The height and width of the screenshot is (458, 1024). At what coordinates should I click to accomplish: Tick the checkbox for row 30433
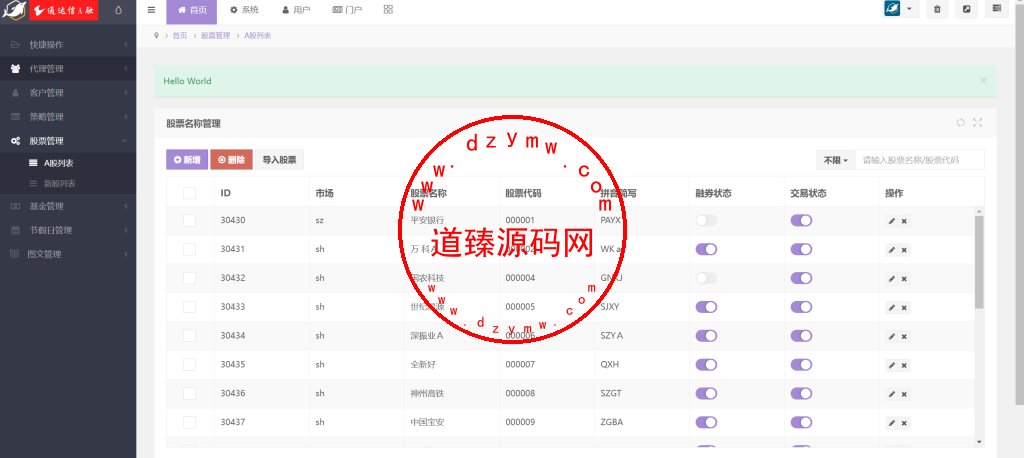click(x=189, y=306)
